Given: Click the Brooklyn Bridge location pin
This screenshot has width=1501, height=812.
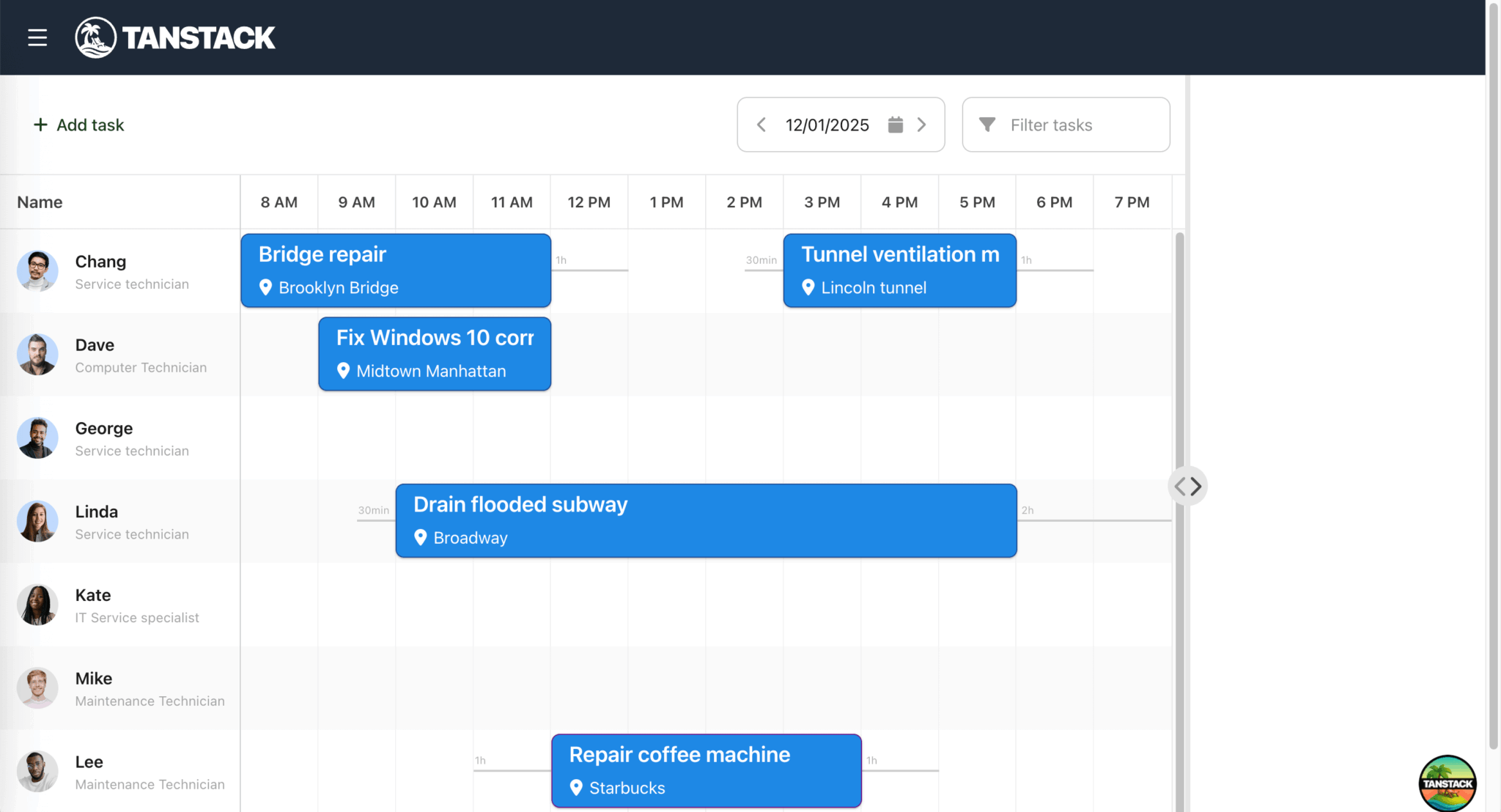Looking at the screenshot, I should [266, 287].
